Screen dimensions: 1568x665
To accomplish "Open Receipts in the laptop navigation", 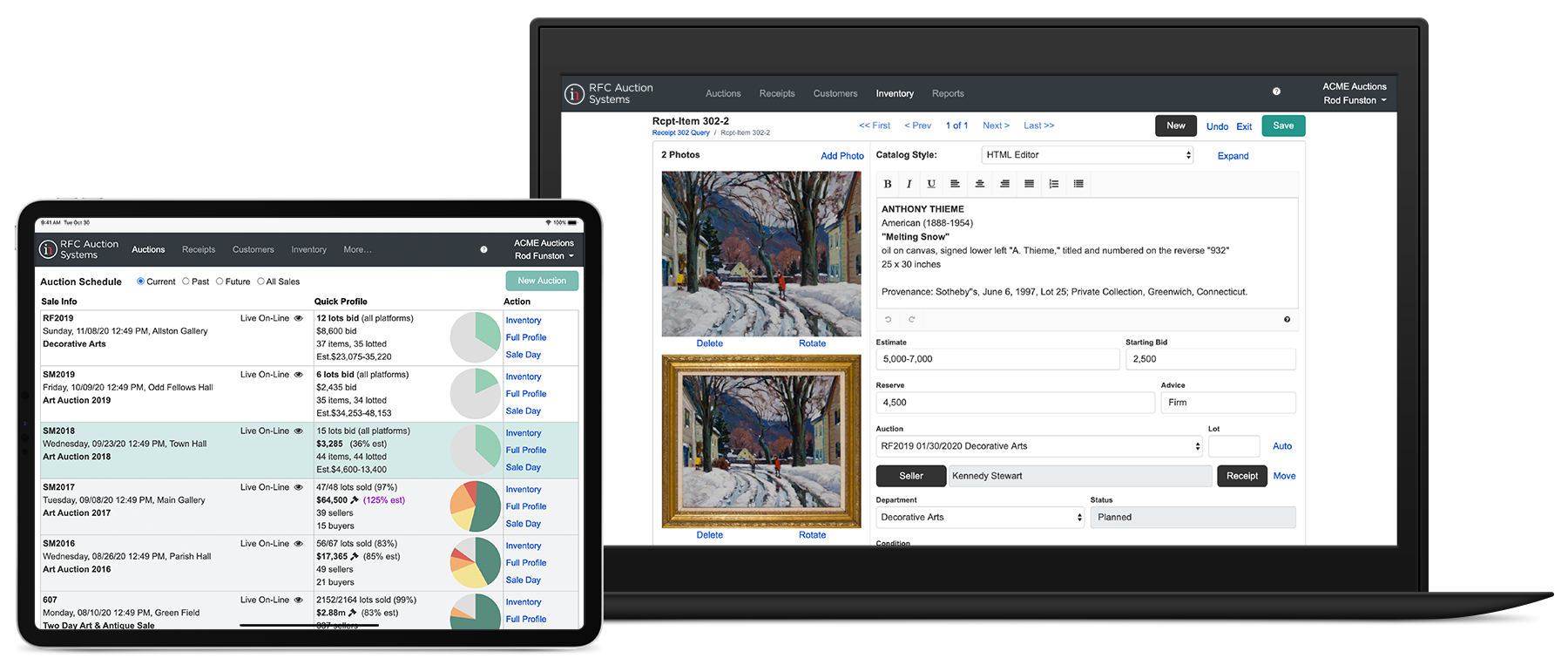I will click(777, 93).
